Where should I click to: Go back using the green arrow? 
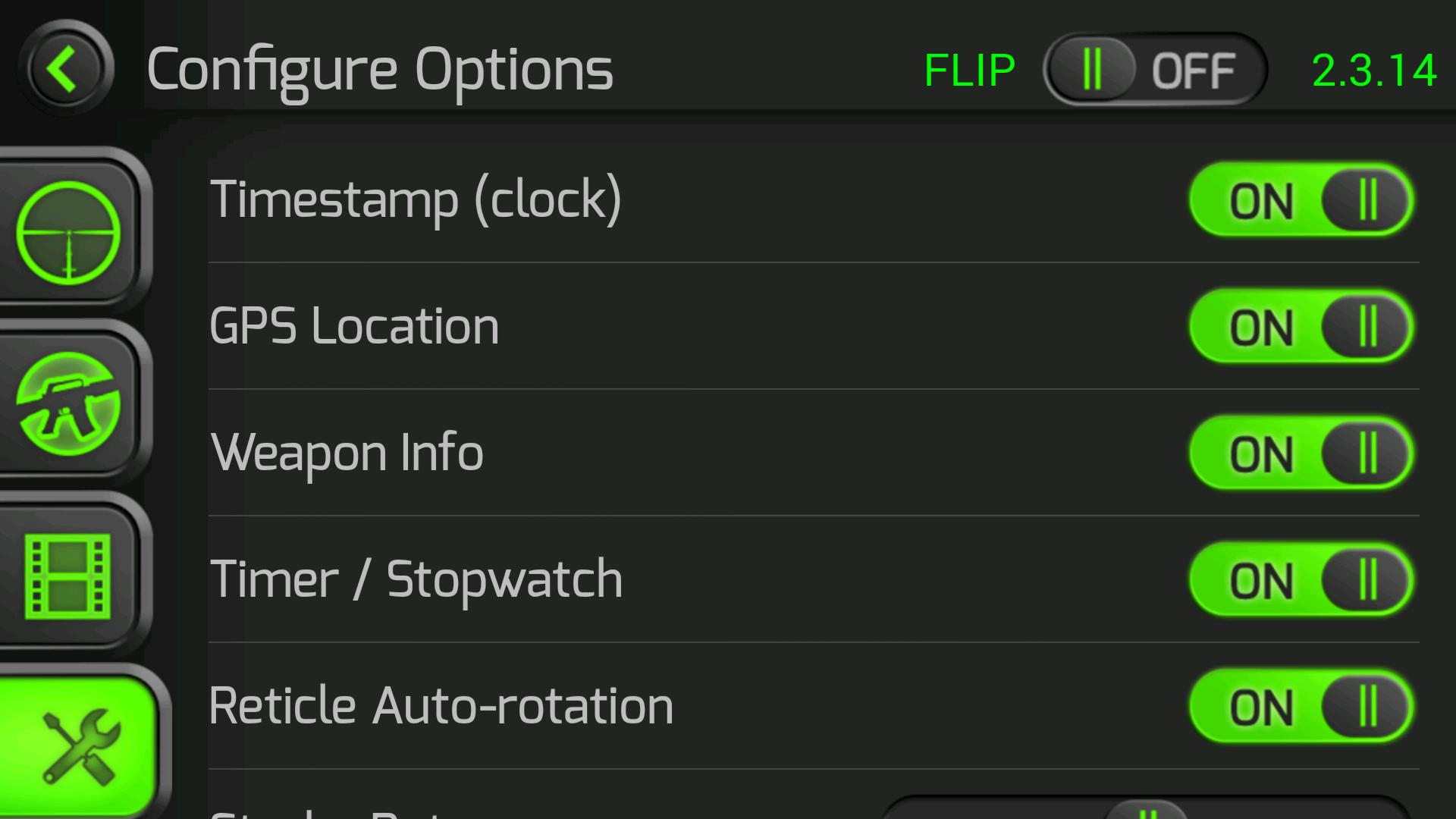pos(66,68)
